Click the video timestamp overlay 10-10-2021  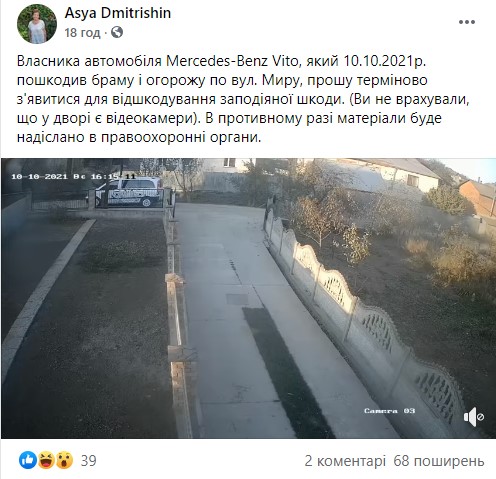coord(74,176)
